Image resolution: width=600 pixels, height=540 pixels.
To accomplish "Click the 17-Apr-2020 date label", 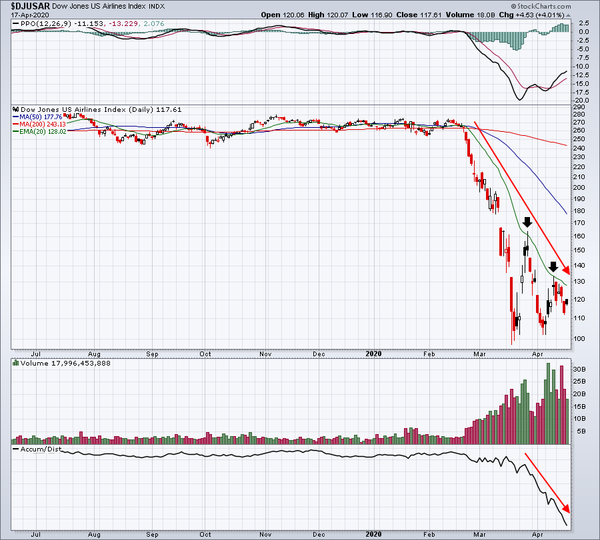I will tap(24, 15).
